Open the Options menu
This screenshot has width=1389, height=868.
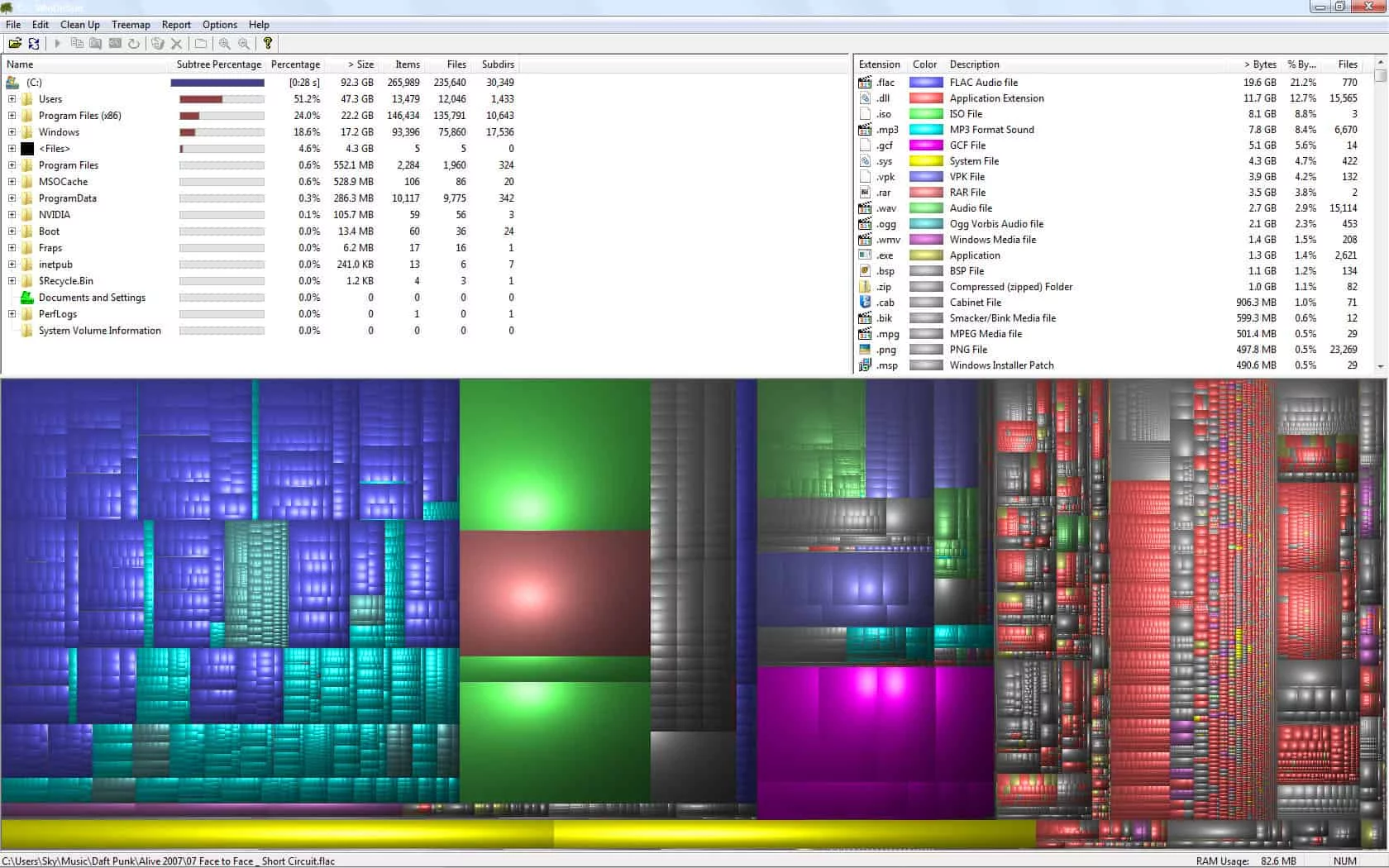click(x=220, y=25)
